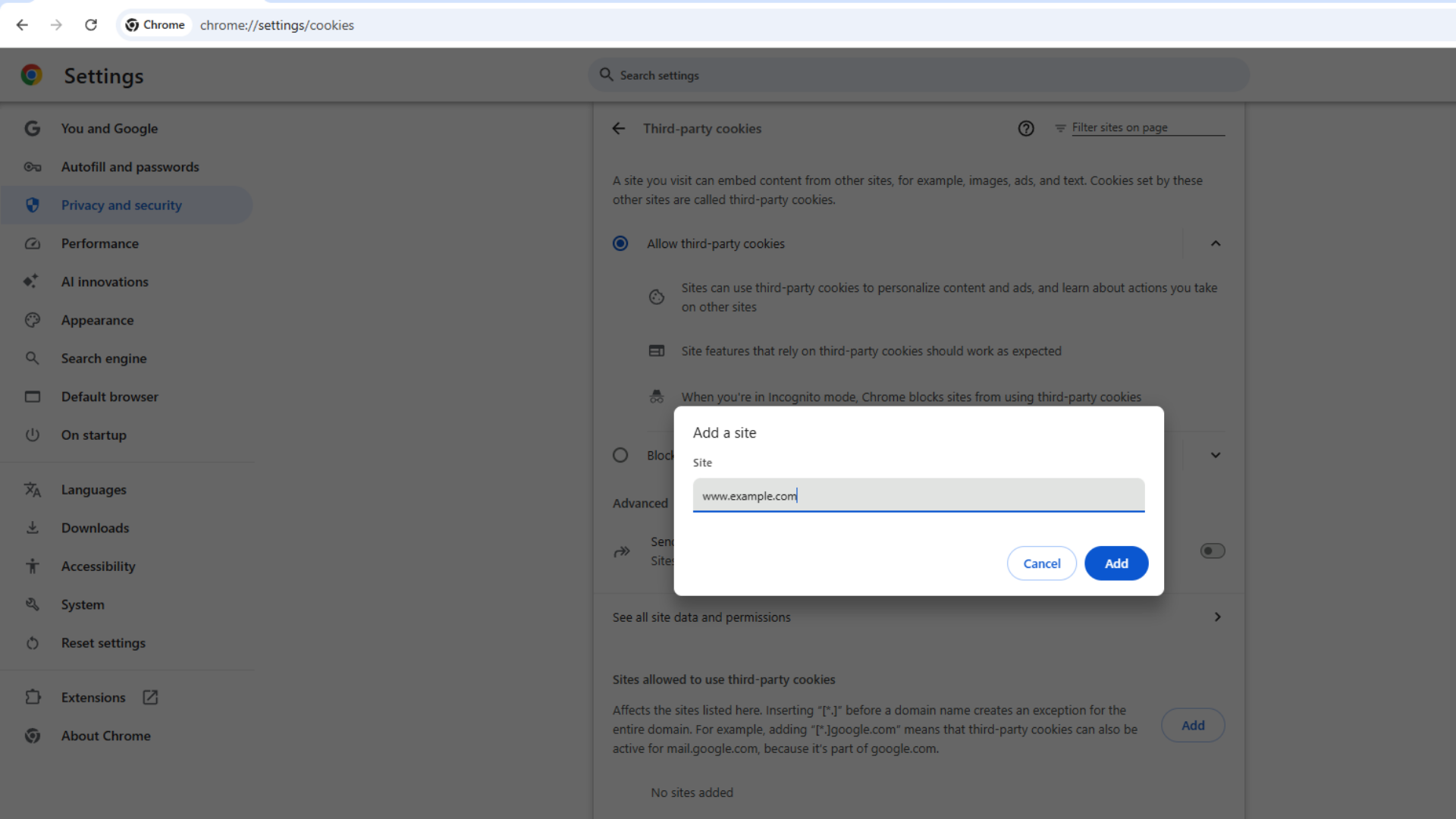Open Appearance settings
1456x819 pixels.
97,320
